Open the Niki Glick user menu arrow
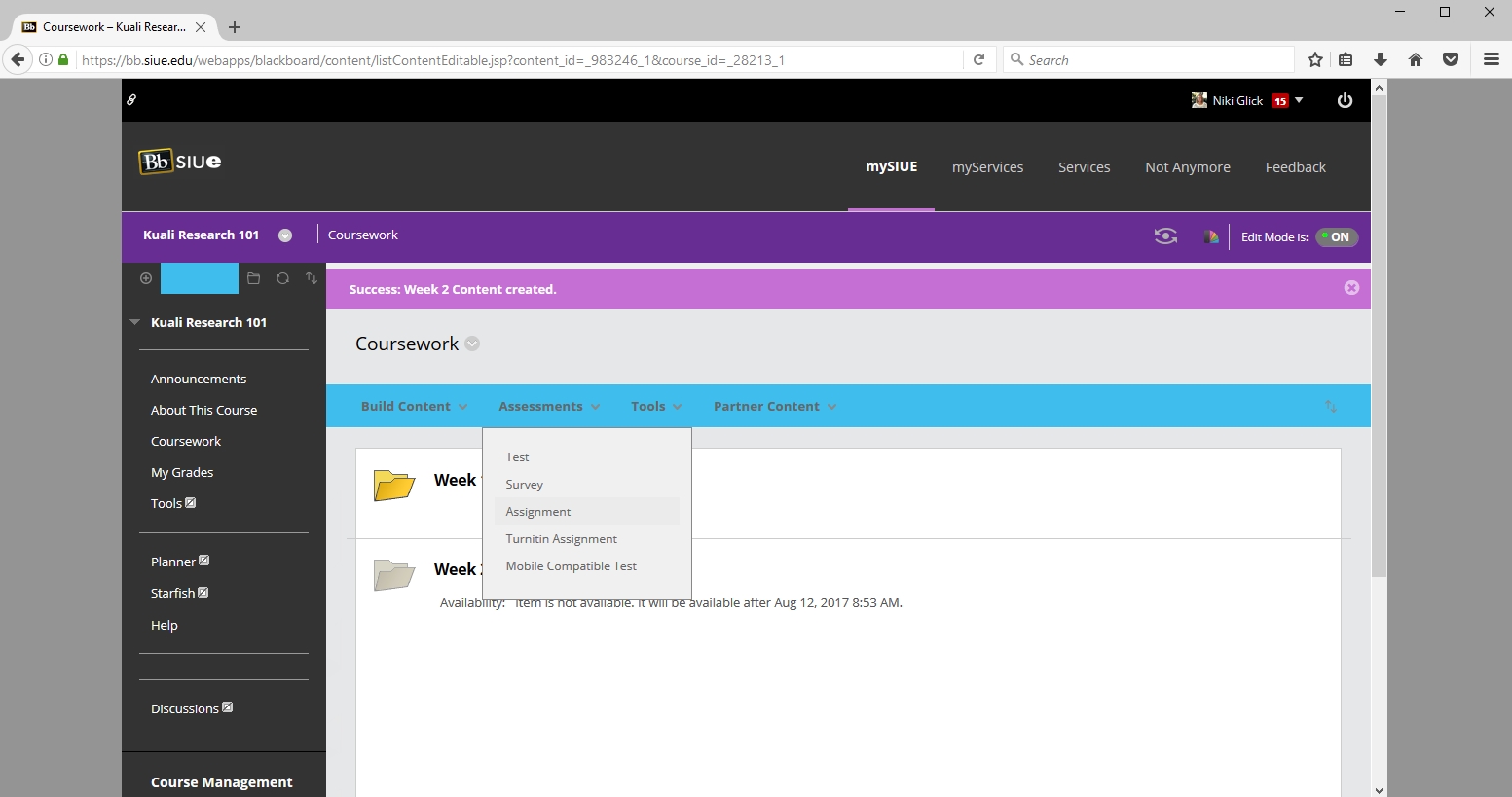Viewport: 1512px width, 797px height. tap(1299, 100)
